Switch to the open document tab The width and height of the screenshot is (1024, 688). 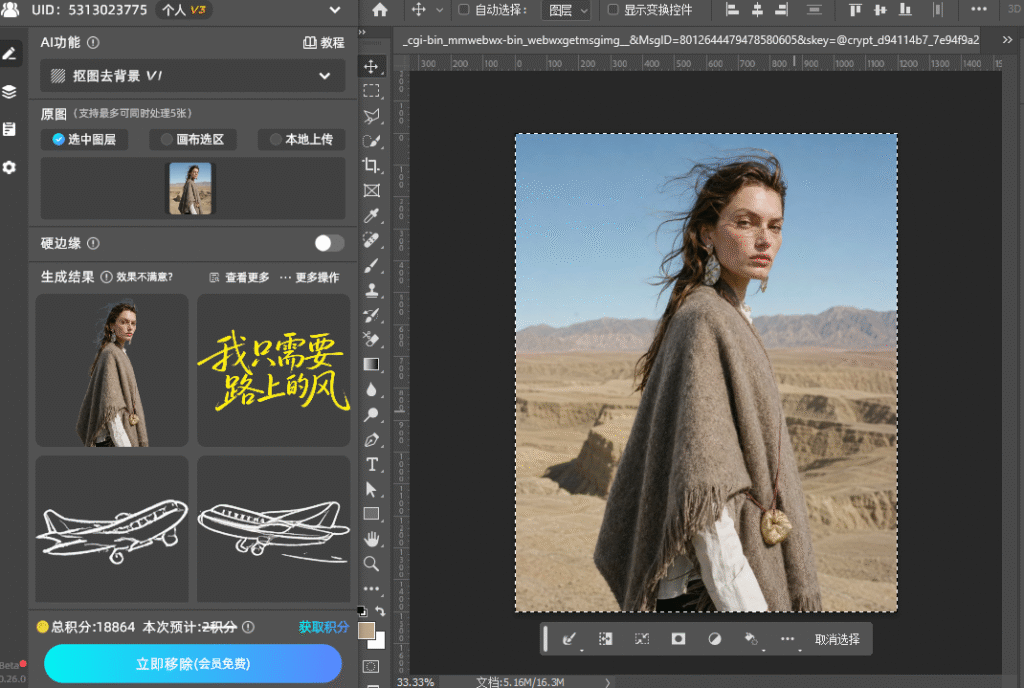pos(691,40)
